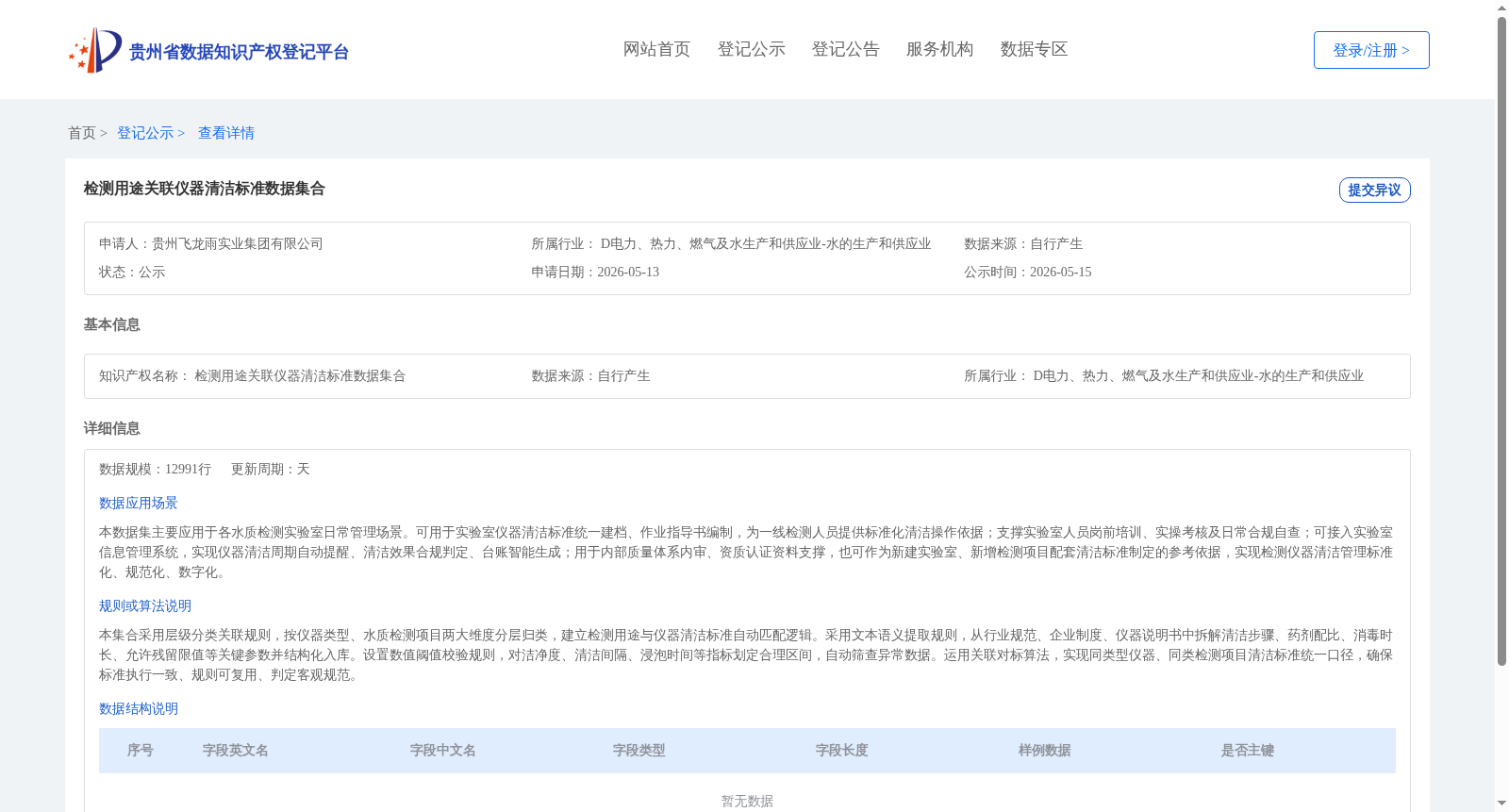Click the platform logo emblem
Screen dimensions: 1509x812
click(95, 50)
